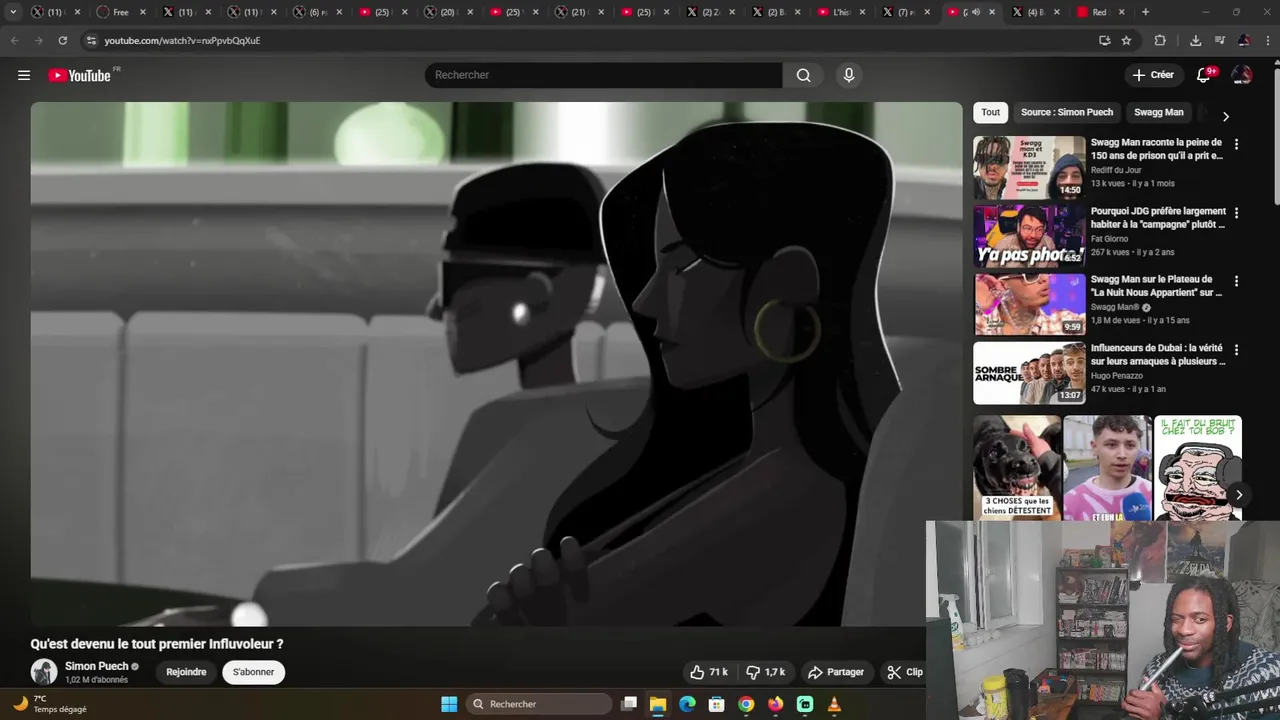Open VLC media player from taskbar

pos(834,704)
